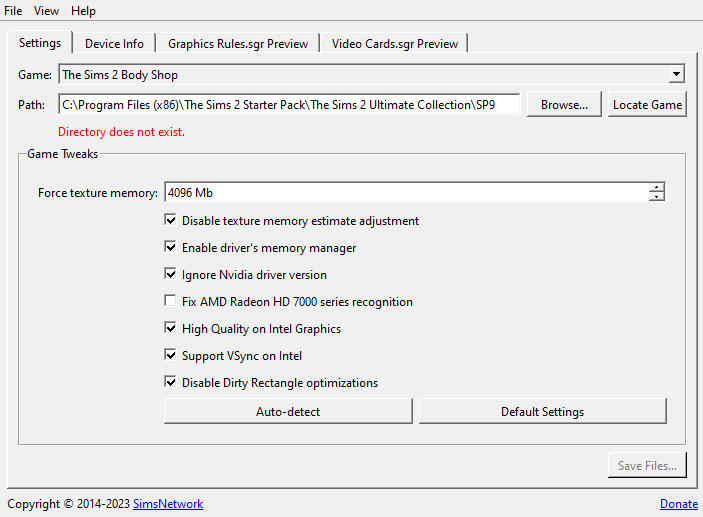Screen dimensions: 703x517
Task: Open the View menu
Action: [46, 11]
